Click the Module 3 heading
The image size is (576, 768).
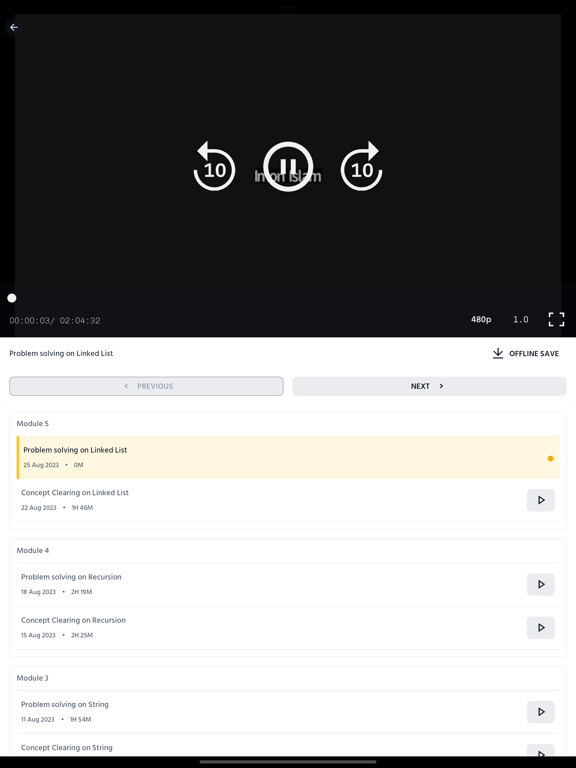coord(33,678)
